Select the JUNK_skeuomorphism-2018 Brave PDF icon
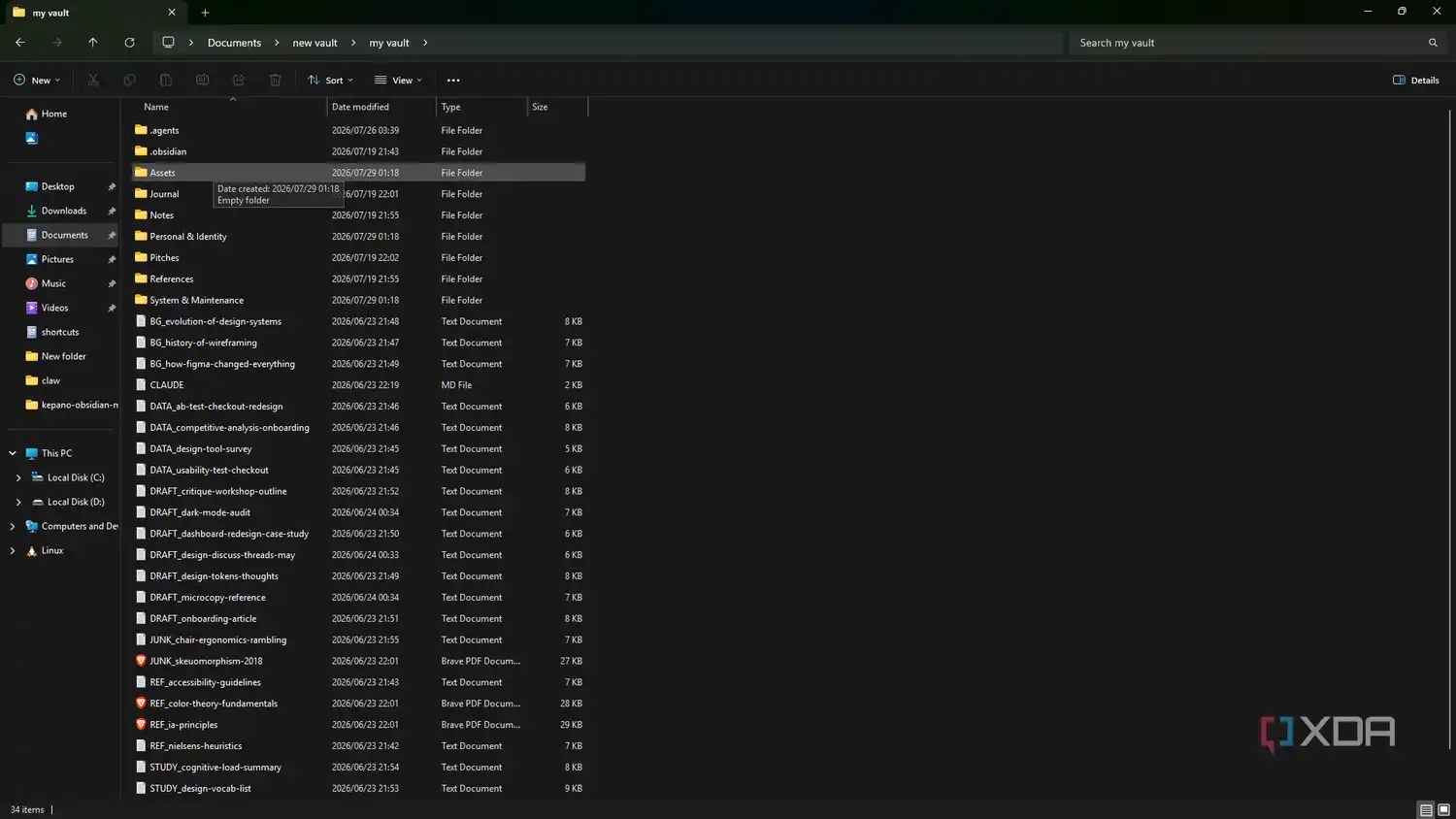Screen dimensions: 1456x819 (x=141, y=661)
